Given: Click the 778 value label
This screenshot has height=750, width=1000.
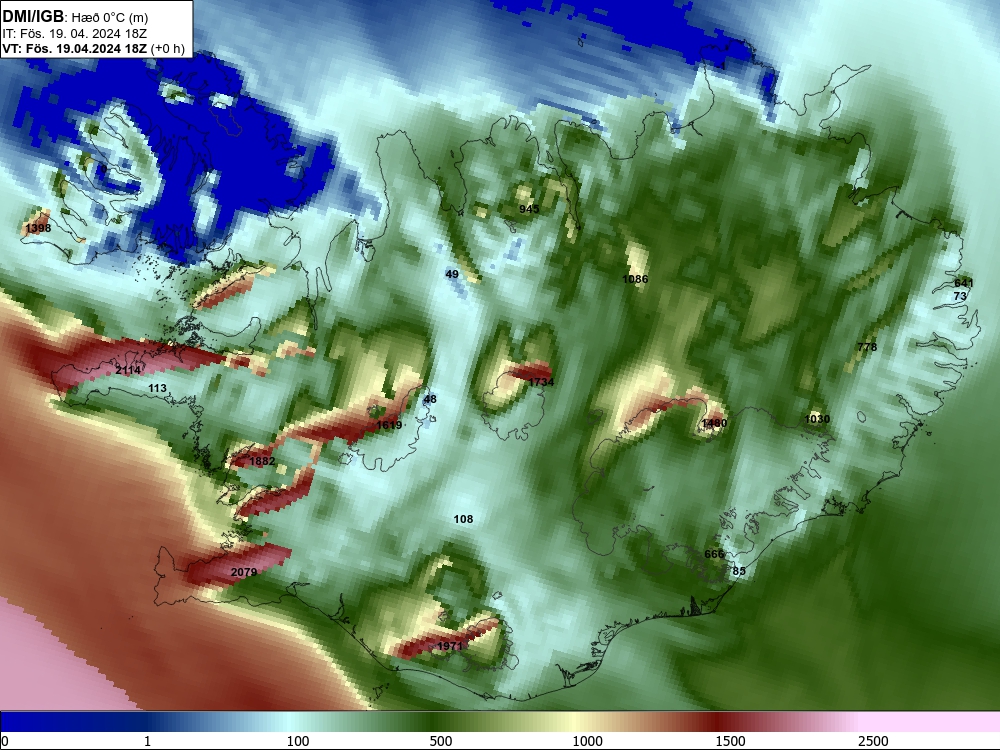Looking at the screenshot, I should pos(867,347).
